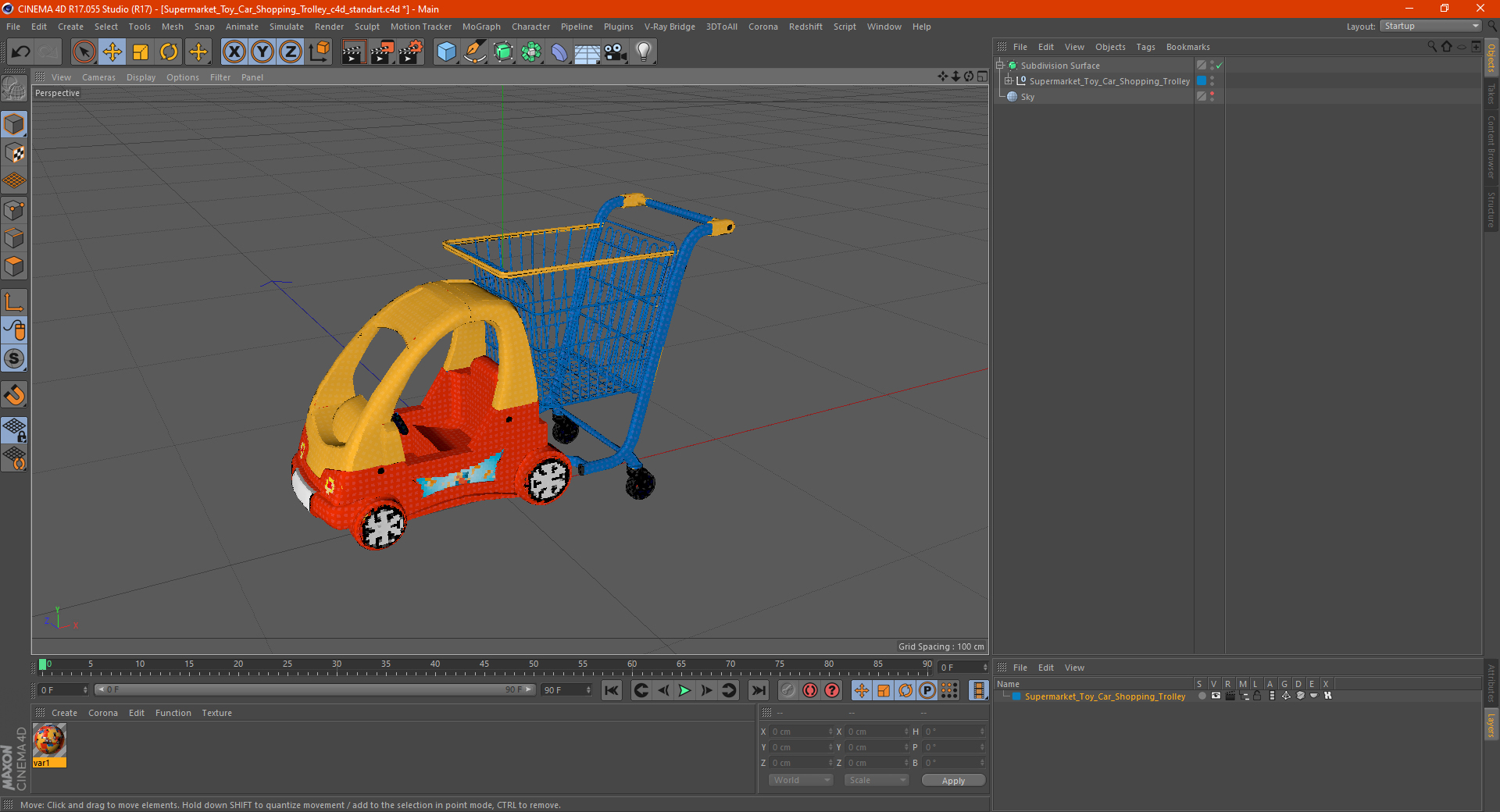Viewport: 1500px width, 812px height.
Task: Open the MoGraph menu
Action: point(481,27)
